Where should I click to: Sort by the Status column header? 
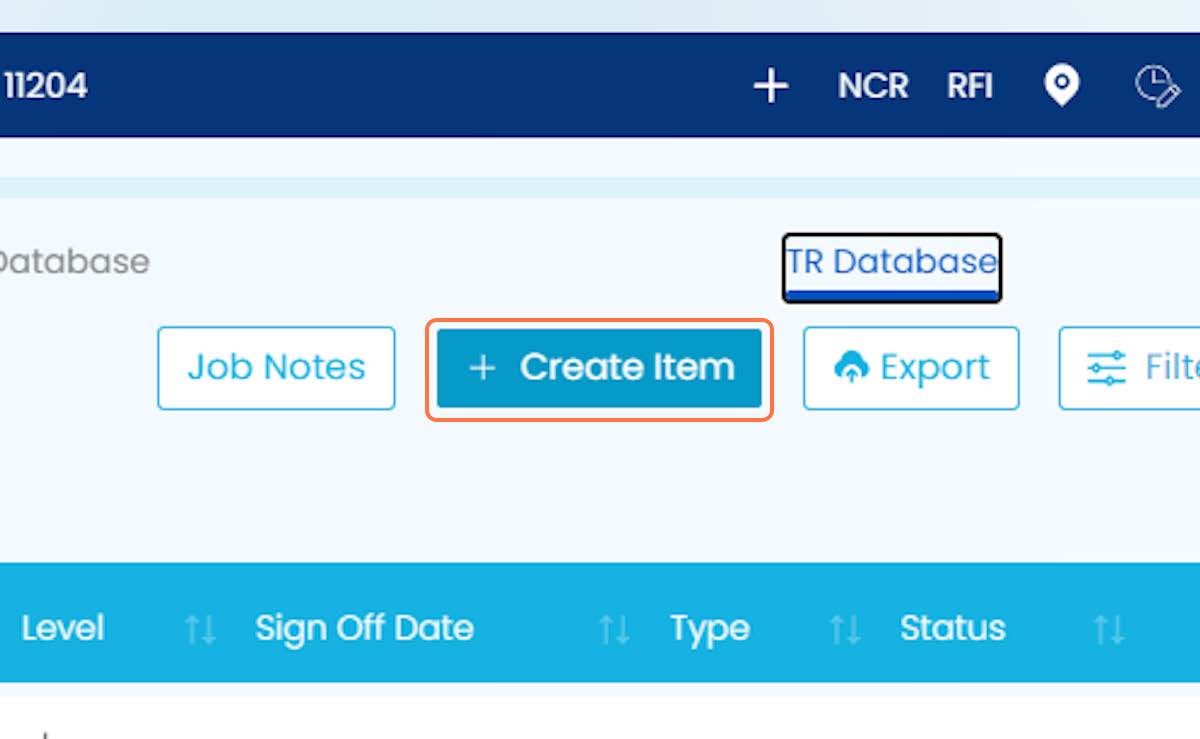click(953, 629)
